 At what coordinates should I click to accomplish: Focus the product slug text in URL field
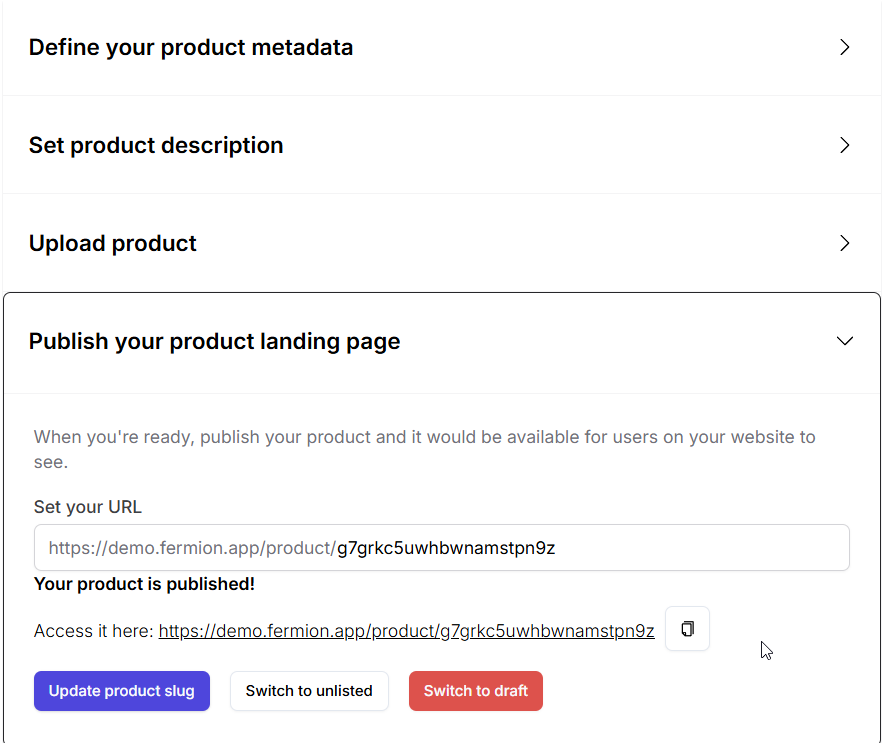445,548
